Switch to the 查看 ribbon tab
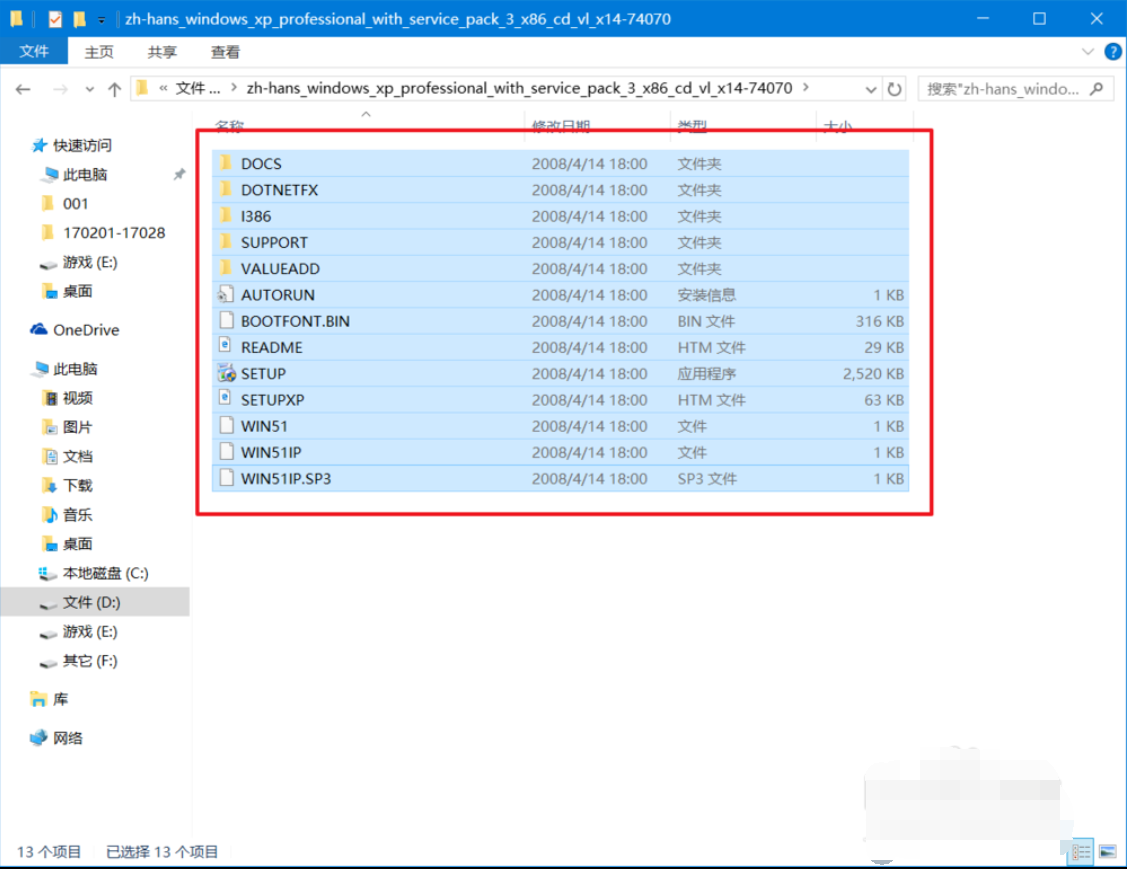Image resolution: width=1127 pixels, height=869 pixels. 225,52
